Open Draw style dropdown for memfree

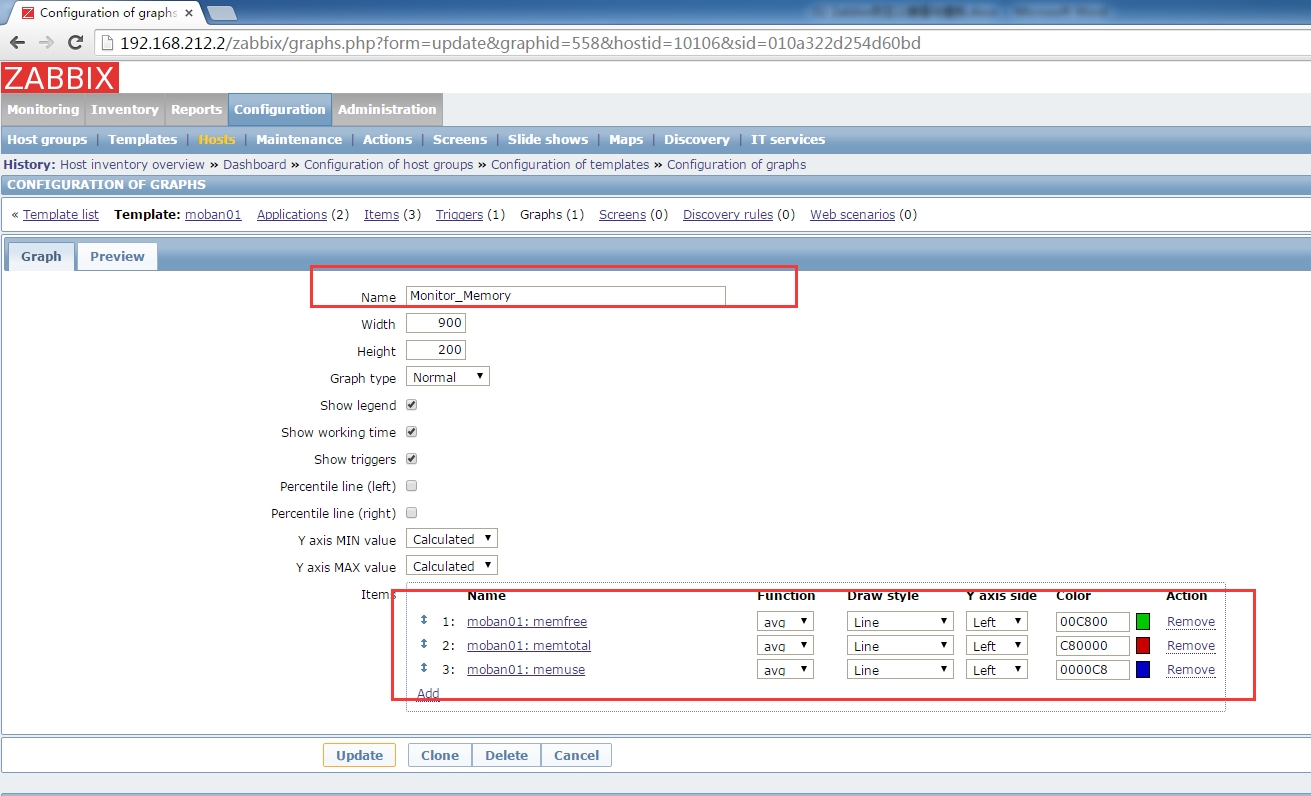[900, 622]
